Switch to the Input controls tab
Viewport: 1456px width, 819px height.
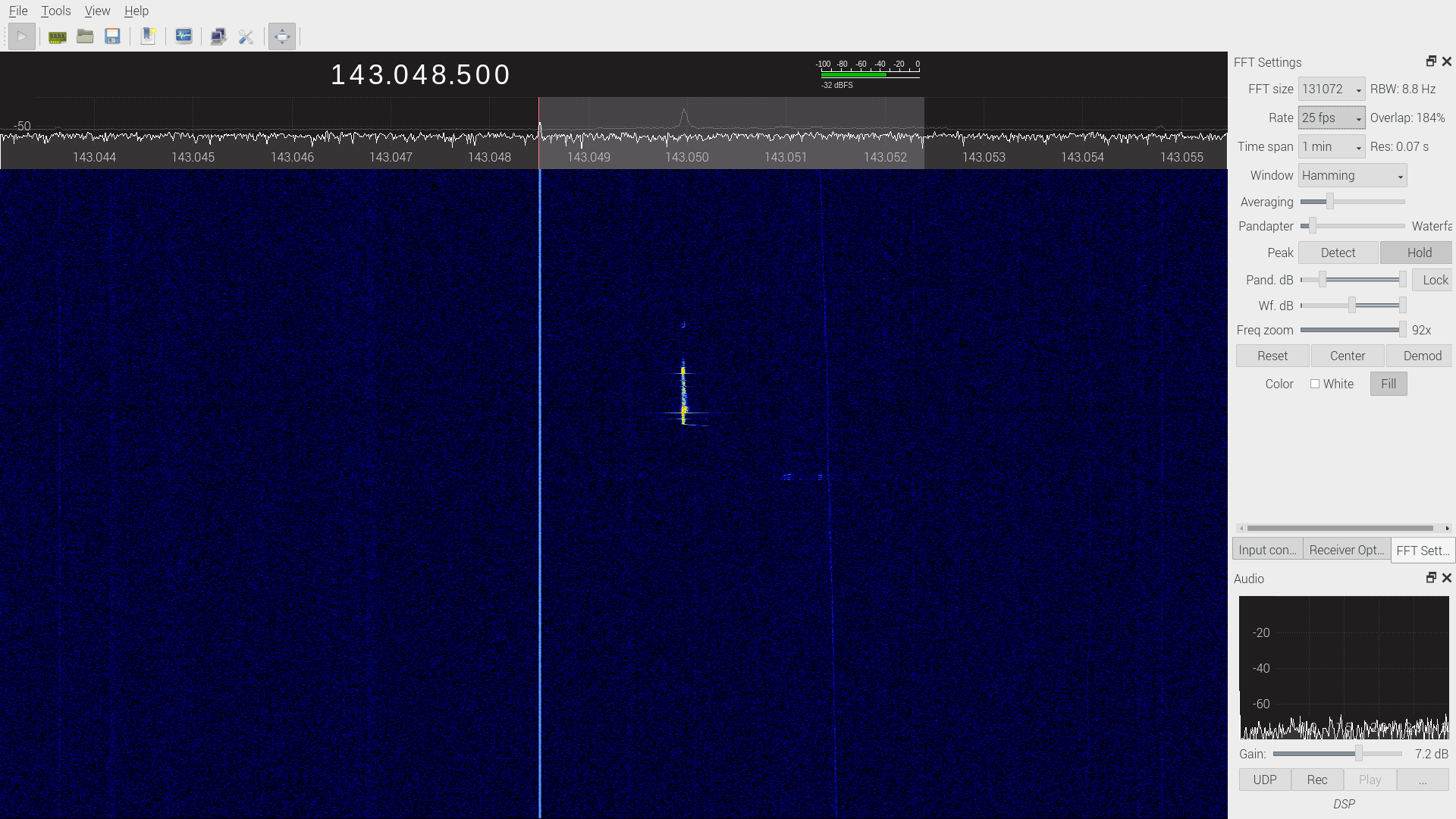coord(1267,550)
